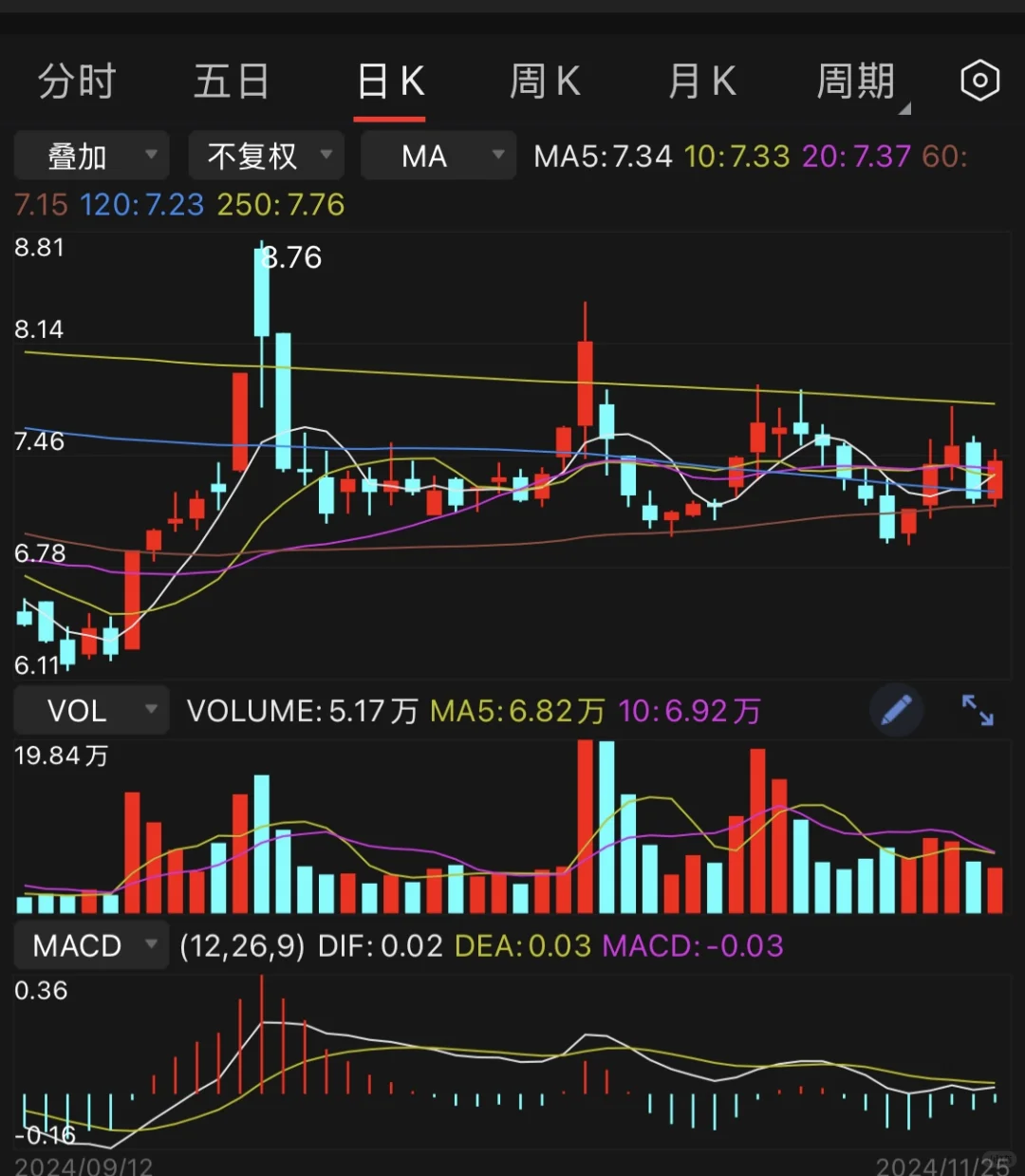Tap the 19.84万 volume axis label
The image size is (1025, 1176).
(x=61, y=756)
